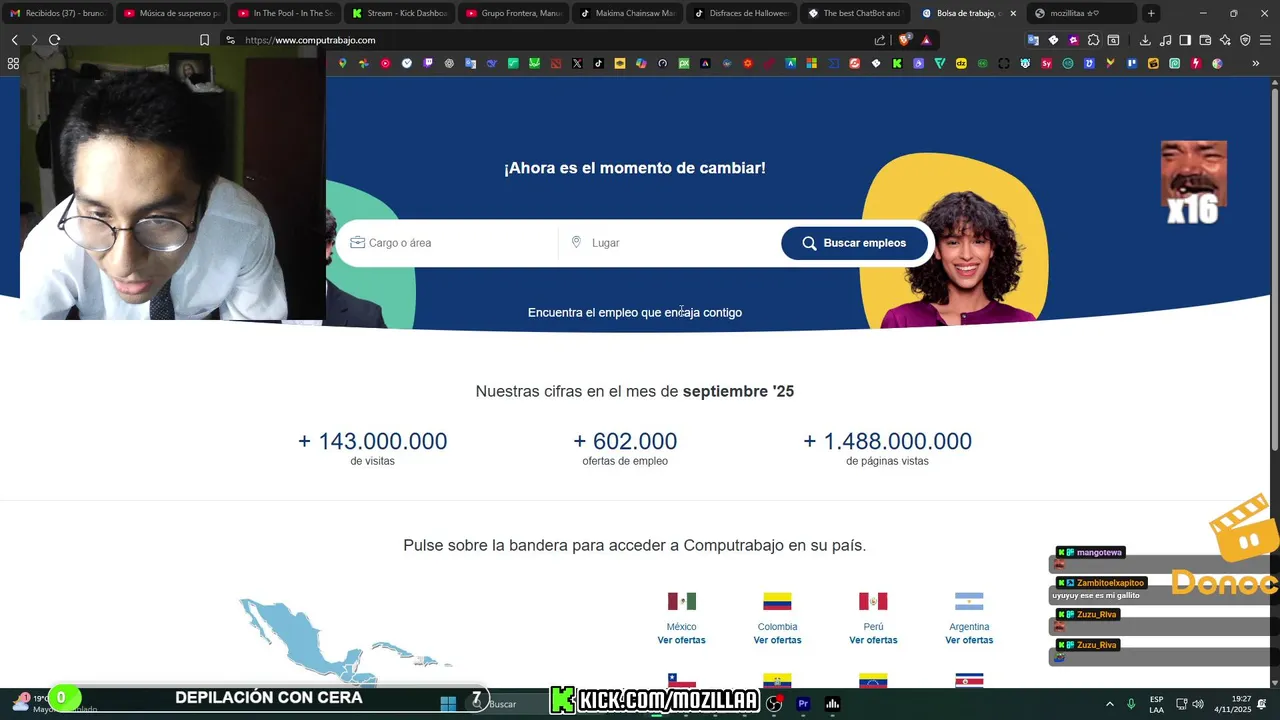Open Colombia Ver ofertas link

coord(777,640)
